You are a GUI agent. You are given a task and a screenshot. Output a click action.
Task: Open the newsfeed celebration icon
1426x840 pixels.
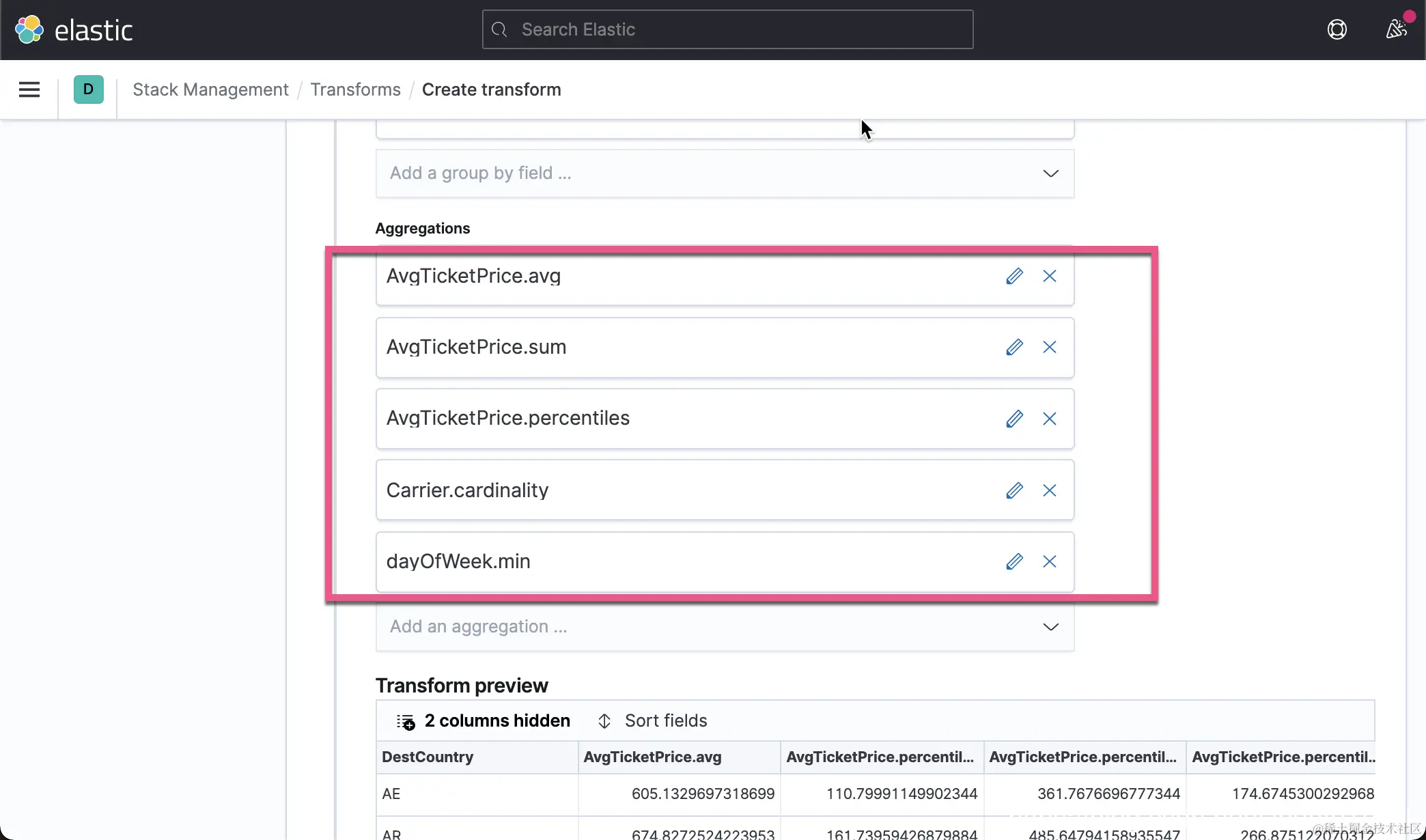pos(1396,29)
